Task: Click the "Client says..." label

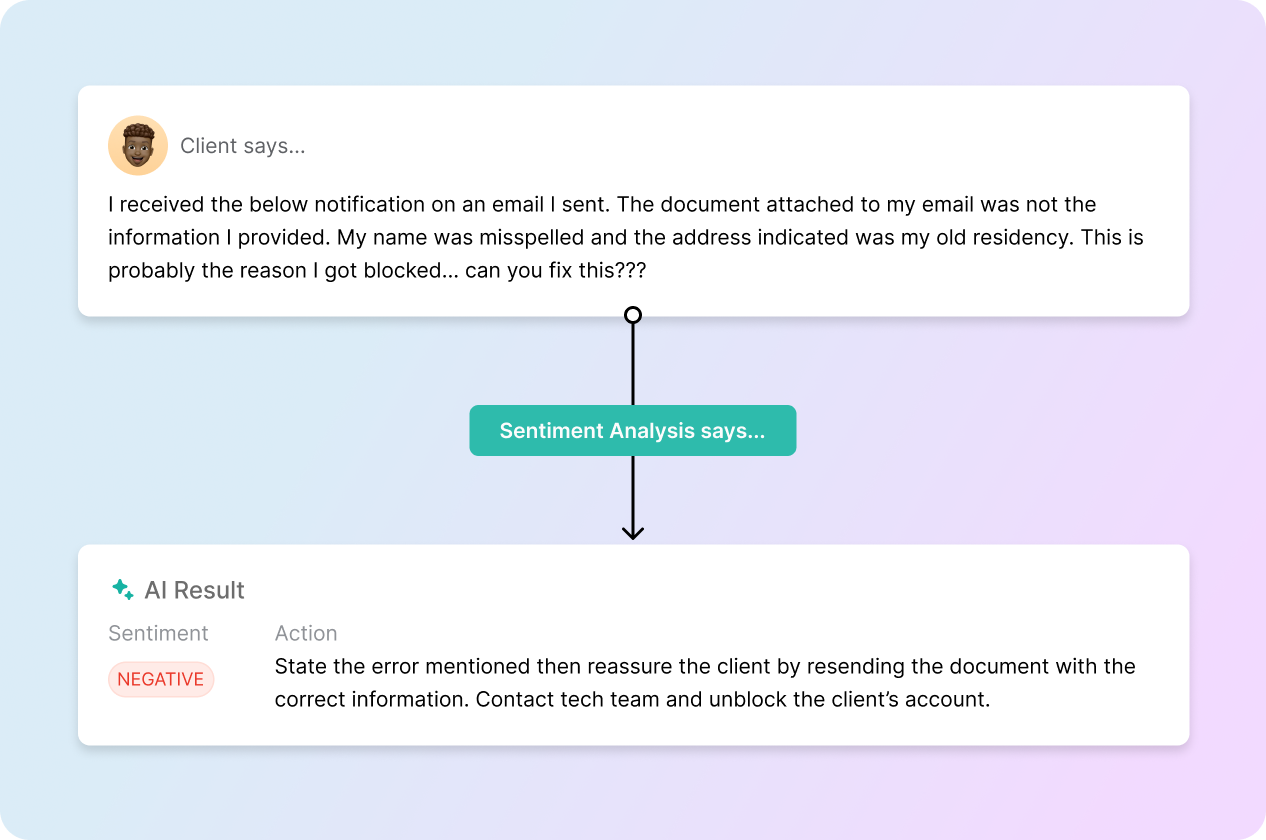Action: [242, 146]
